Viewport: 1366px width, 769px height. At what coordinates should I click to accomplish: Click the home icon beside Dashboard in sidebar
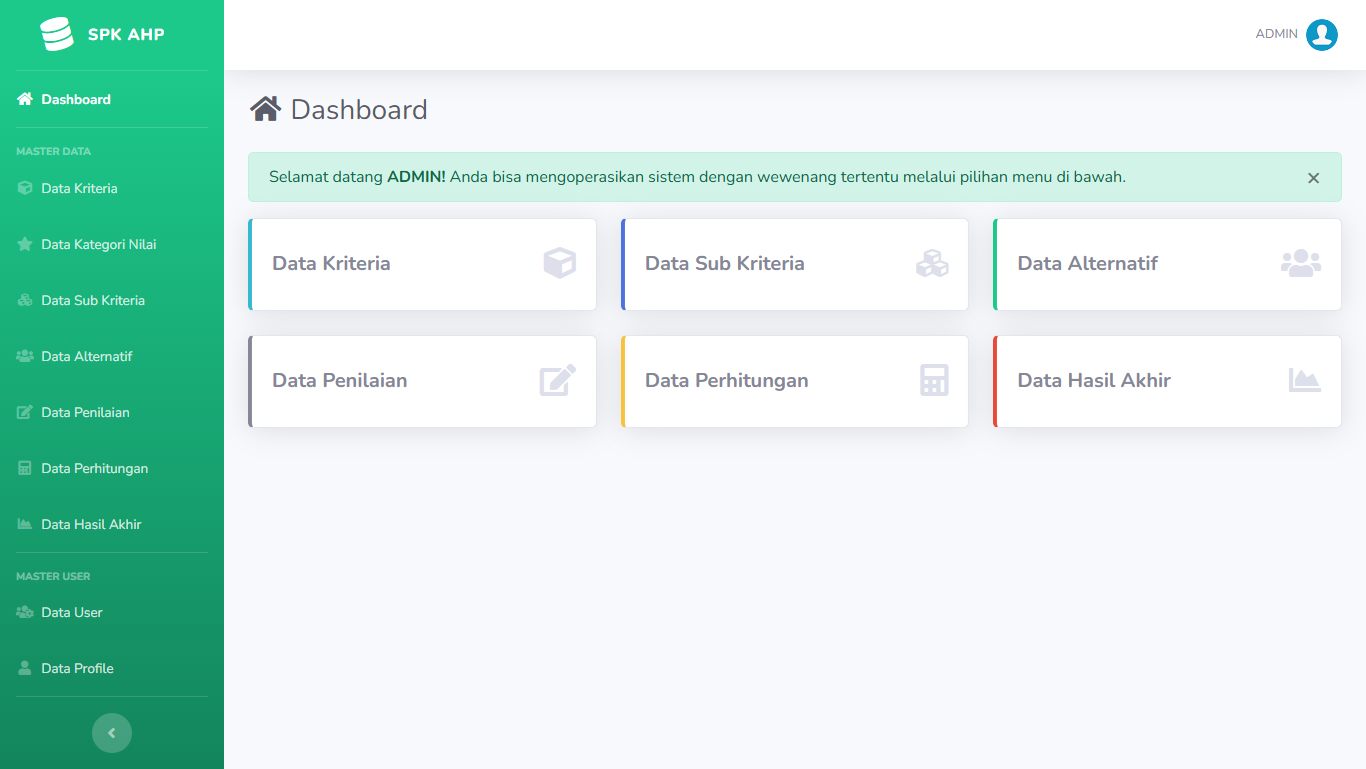coord(25,99)
